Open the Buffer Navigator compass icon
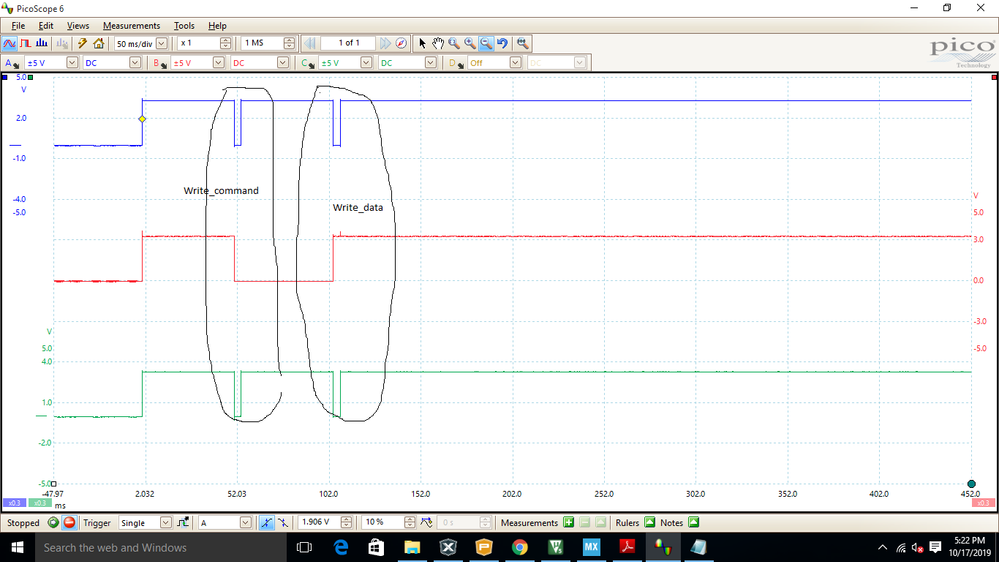Image resolution: width=999 pixels, height=562 pixels. (x=401, y=43)
